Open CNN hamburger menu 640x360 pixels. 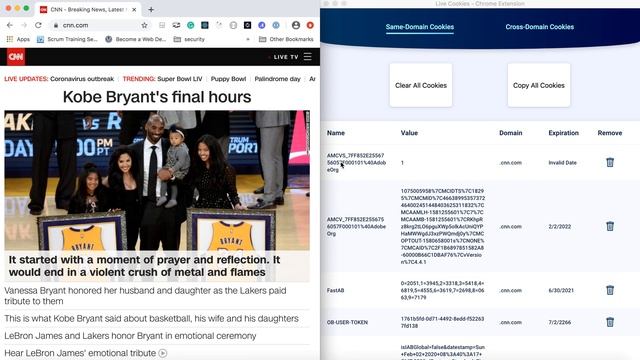click(x=308, y=57)
